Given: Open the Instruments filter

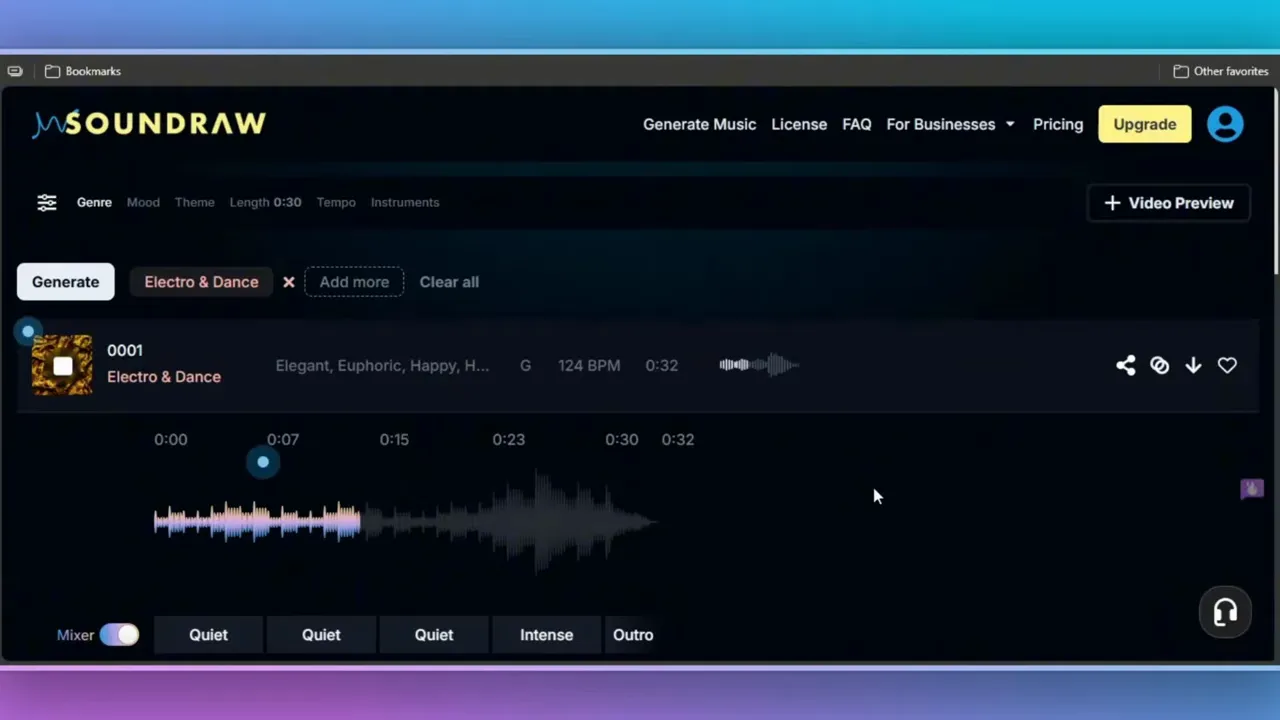Looking at the screenshot, I should (x=404, y=202).
